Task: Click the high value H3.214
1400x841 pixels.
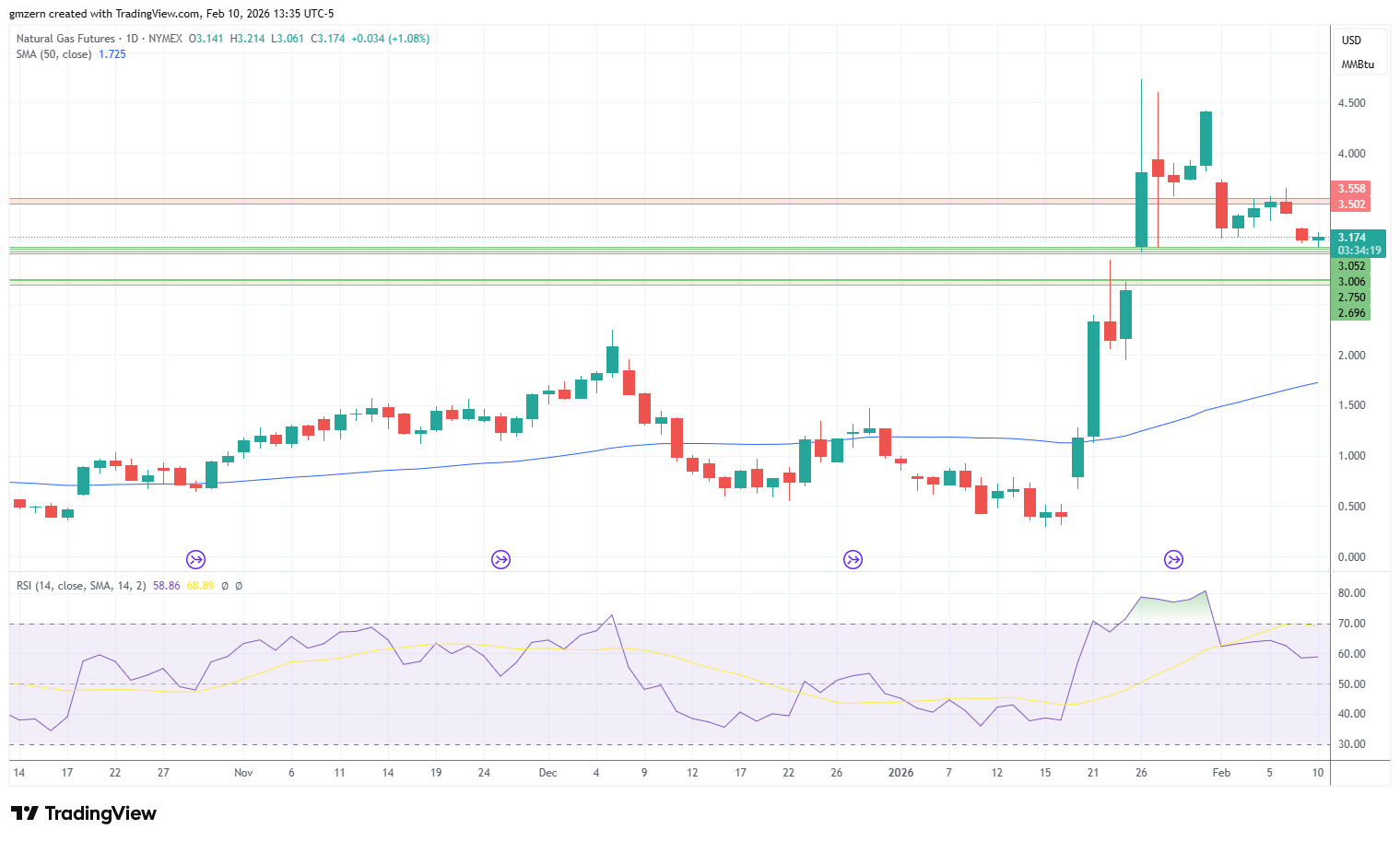Action: pyautogui.click(x=247, y=39)
